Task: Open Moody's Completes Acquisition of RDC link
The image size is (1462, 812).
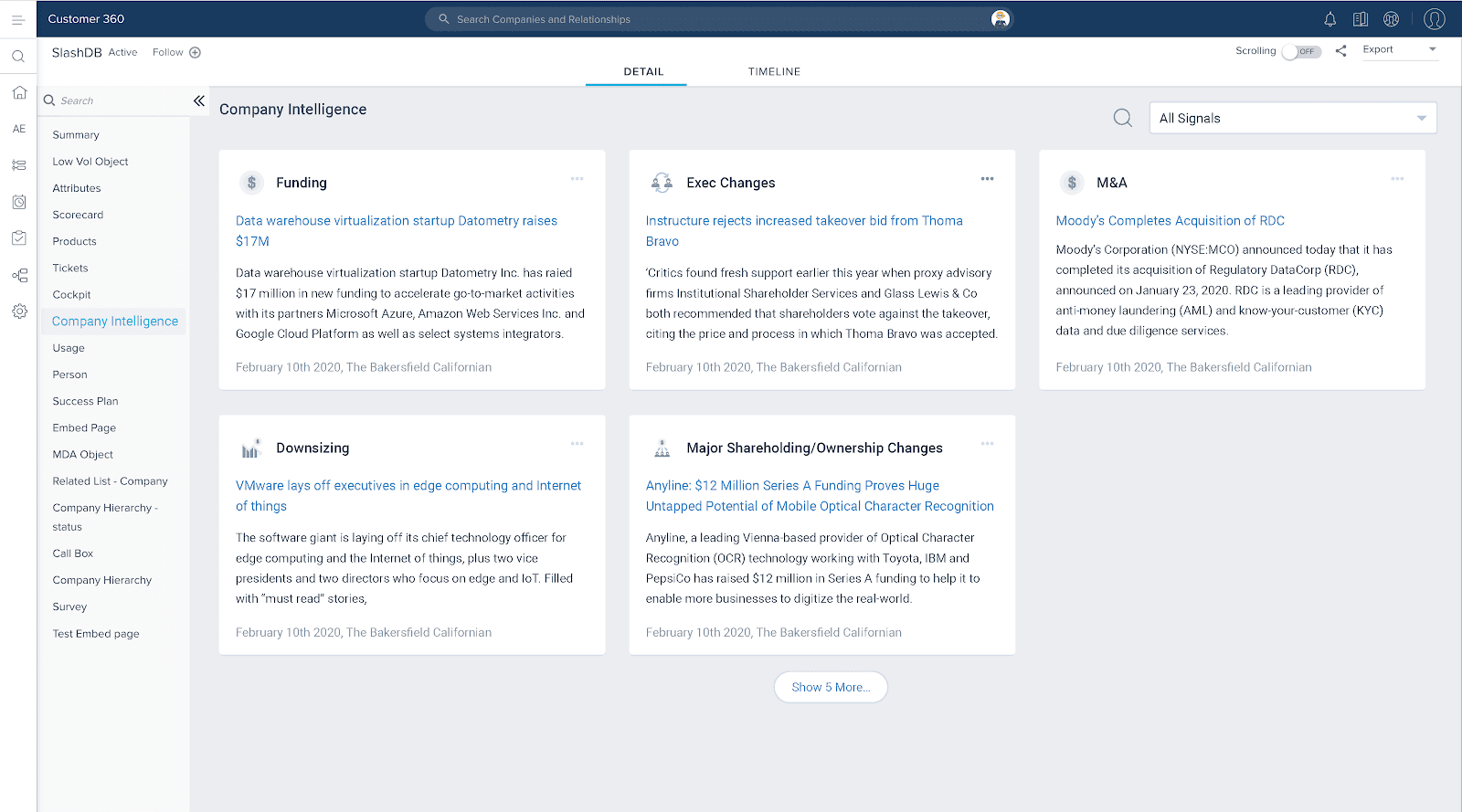Action: pos(1170,221)
